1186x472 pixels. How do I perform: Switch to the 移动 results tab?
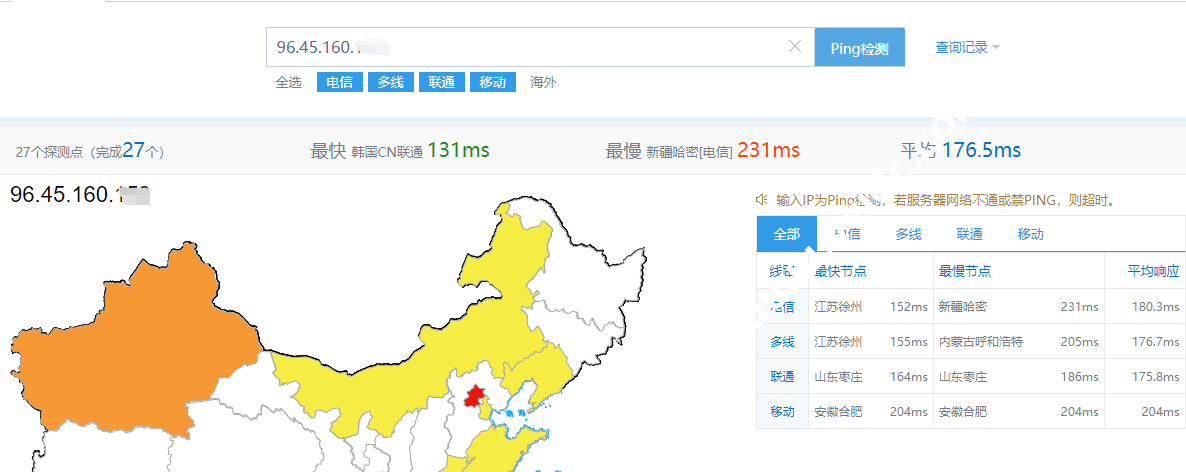pos(1030,234)
